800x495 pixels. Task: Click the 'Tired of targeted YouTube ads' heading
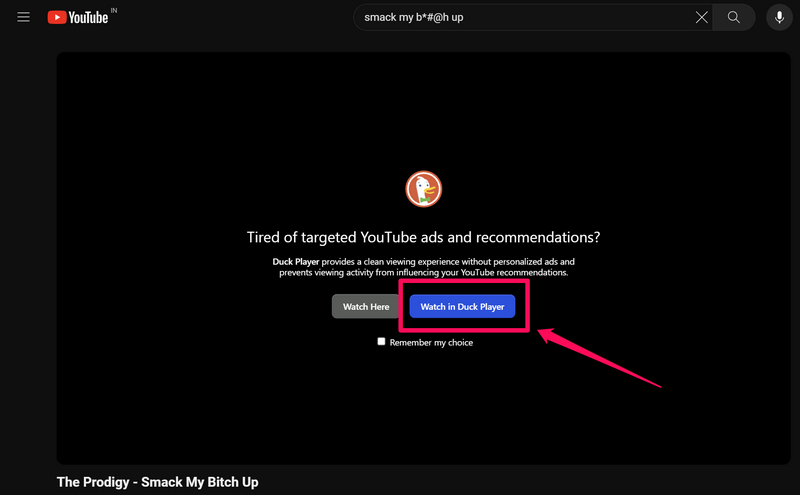click(x=423, y=237)
